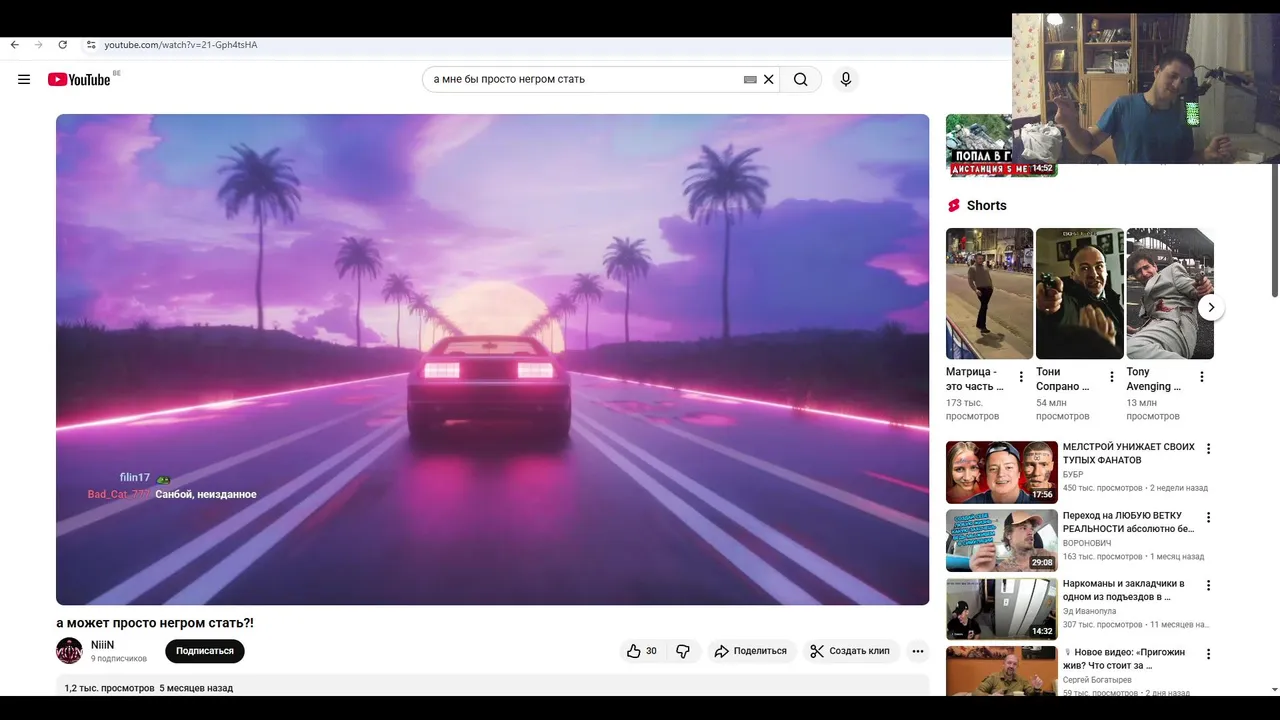The height and width of the screenshot is (720, 1280).
Task: Open options for the Матрица short
Action: pos(1021,377)
